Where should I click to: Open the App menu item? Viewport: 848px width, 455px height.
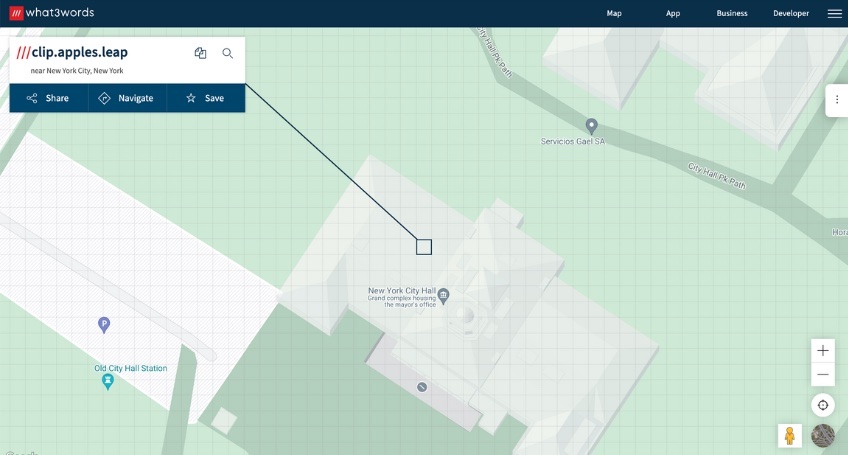(x=673, y=14)
